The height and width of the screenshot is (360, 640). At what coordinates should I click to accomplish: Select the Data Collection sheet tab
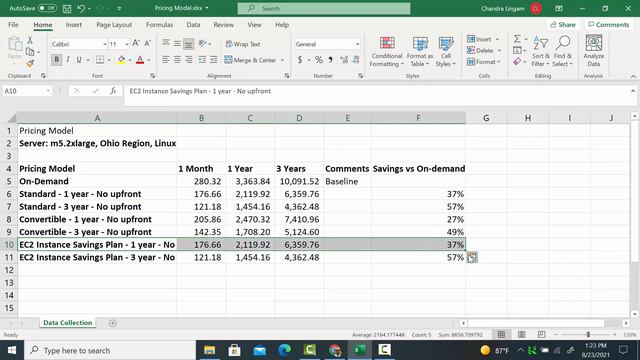[x=68, y=323]
